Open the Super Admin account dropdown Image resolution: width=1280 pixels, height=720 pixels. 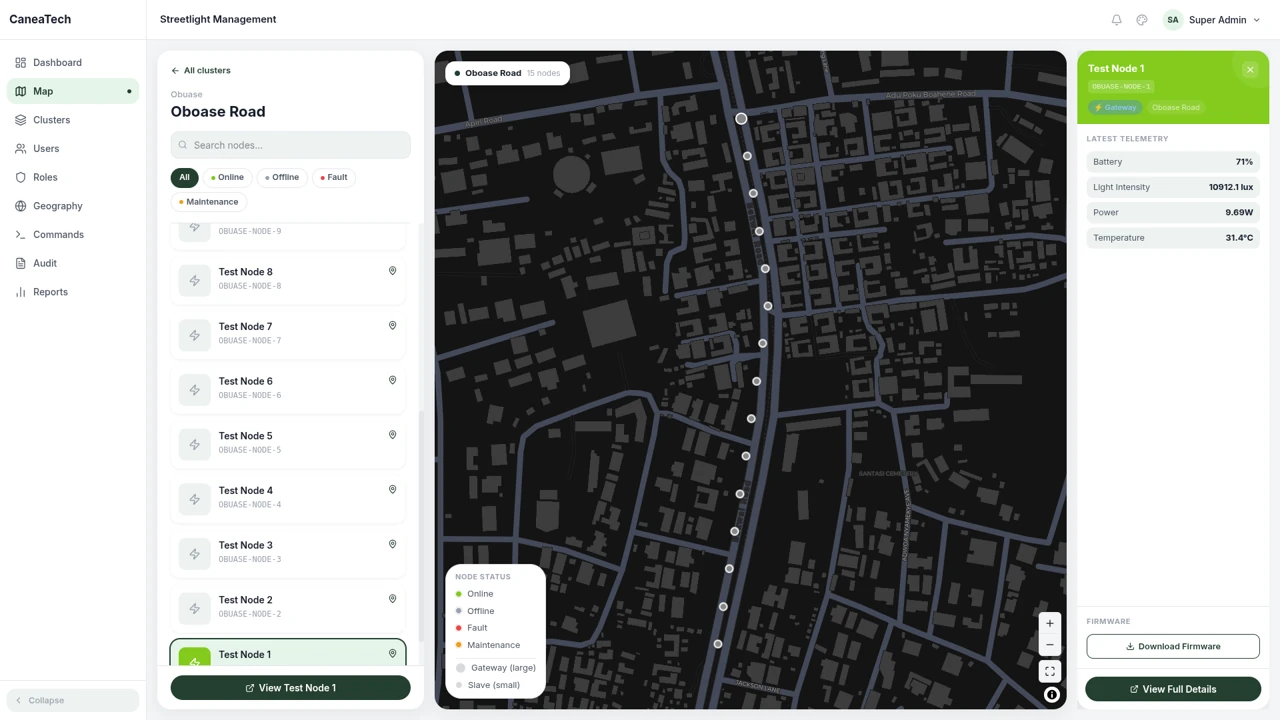coord(1212,20)
